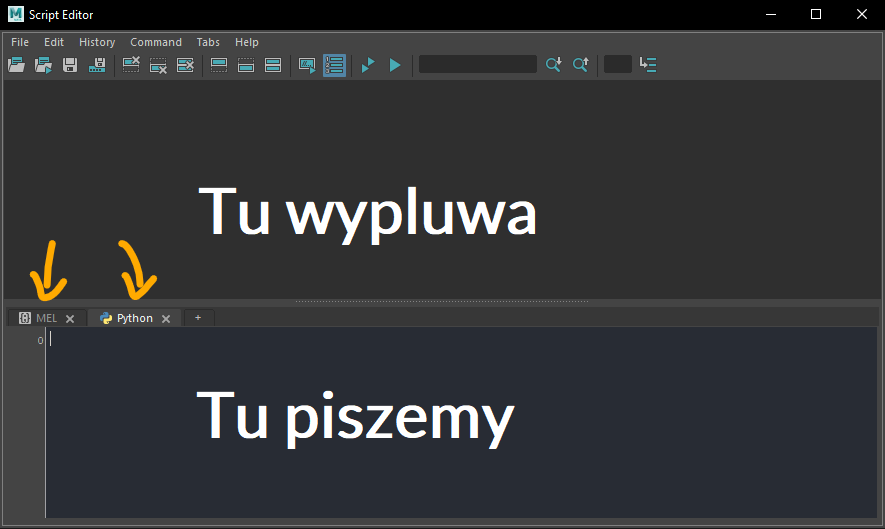Click the Find Next (search down) icon
The height and width of the screenshot is (529, 885).
554,64
